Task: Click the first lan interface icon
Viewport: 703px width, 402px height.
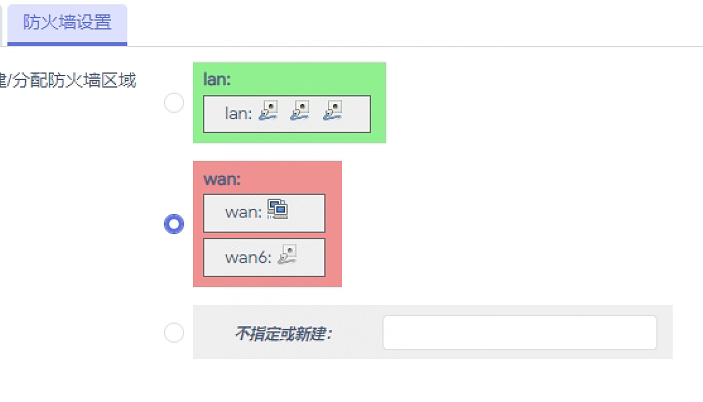Action: click(268, 113)
